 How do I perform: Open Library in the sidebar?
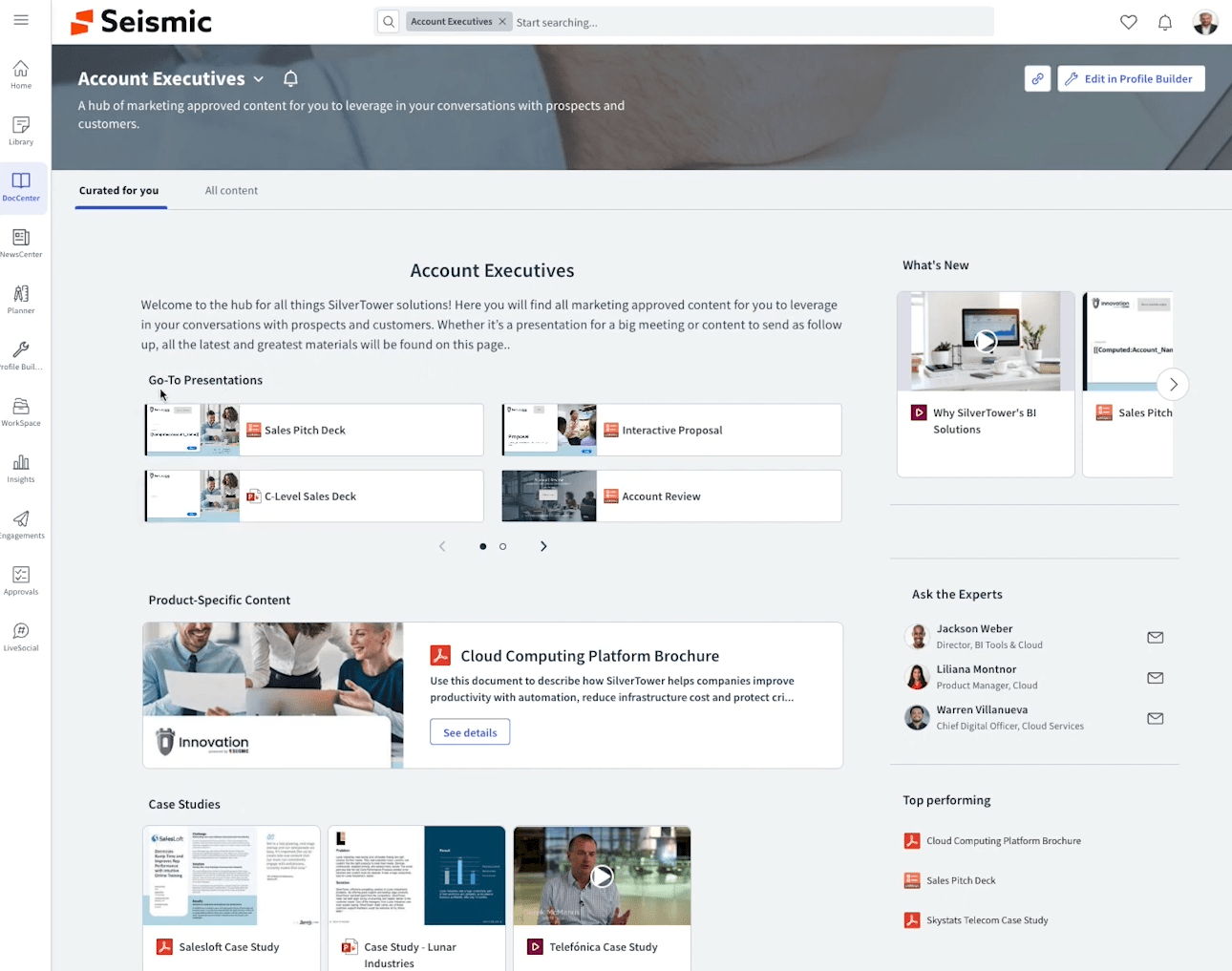coord(21,131)
